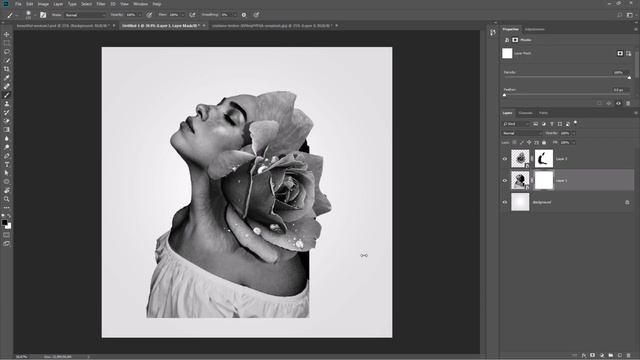
Task: Delete the mask via Properties trash icon
Action: point(628,103)
